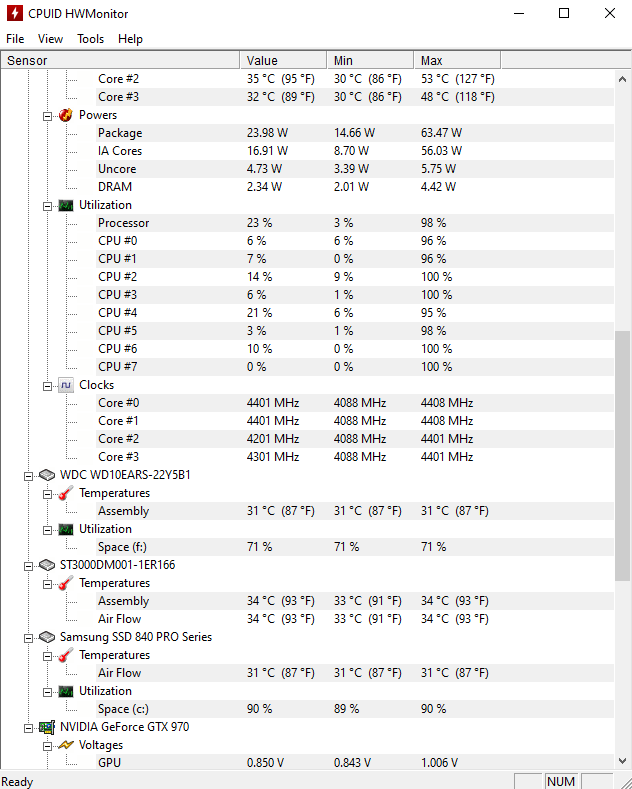
Task: Click the Clocks waveform icon
Action: tap(66, 385)
